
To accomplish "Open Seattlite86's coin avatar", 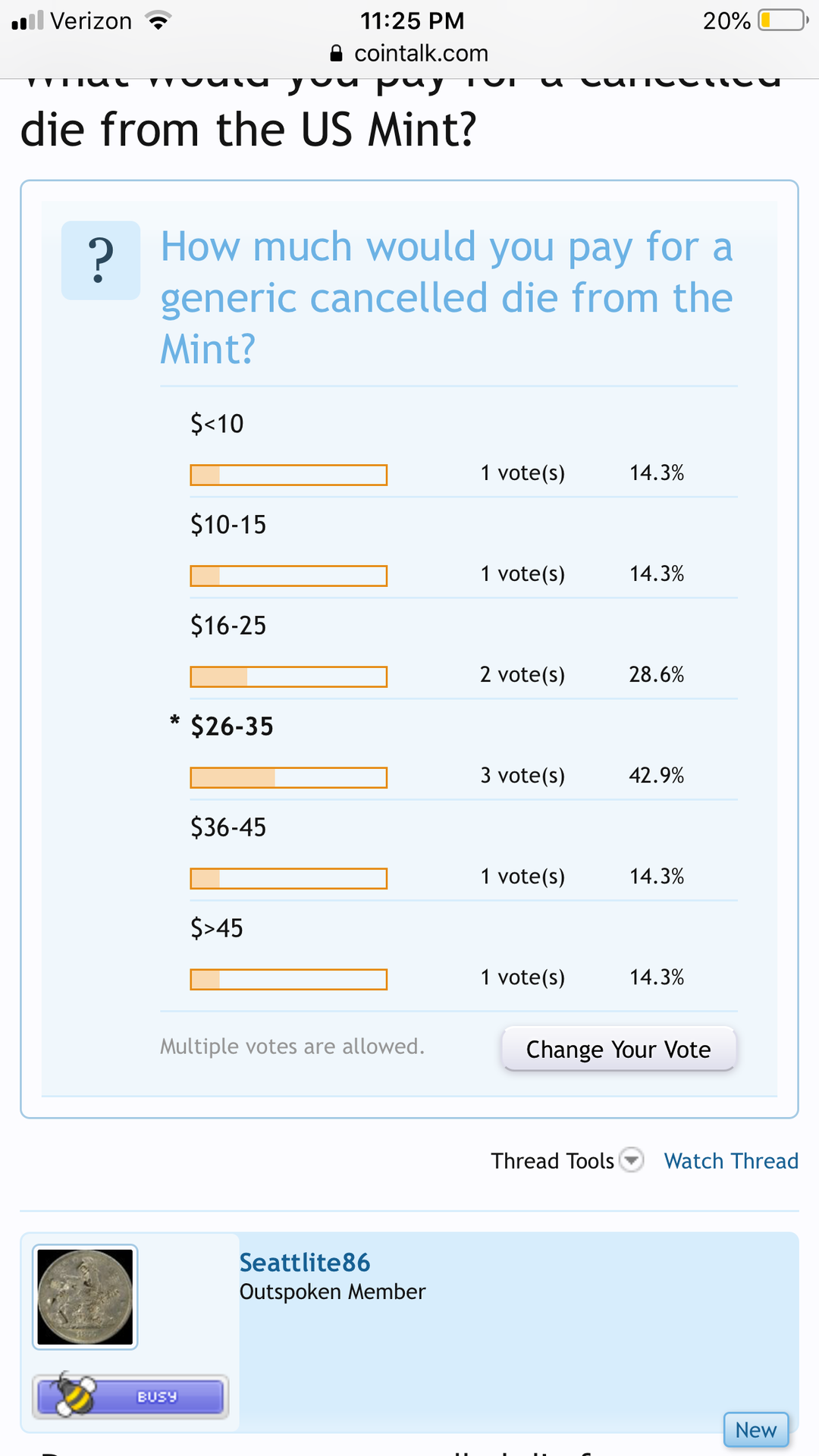I will [85, 1297].
